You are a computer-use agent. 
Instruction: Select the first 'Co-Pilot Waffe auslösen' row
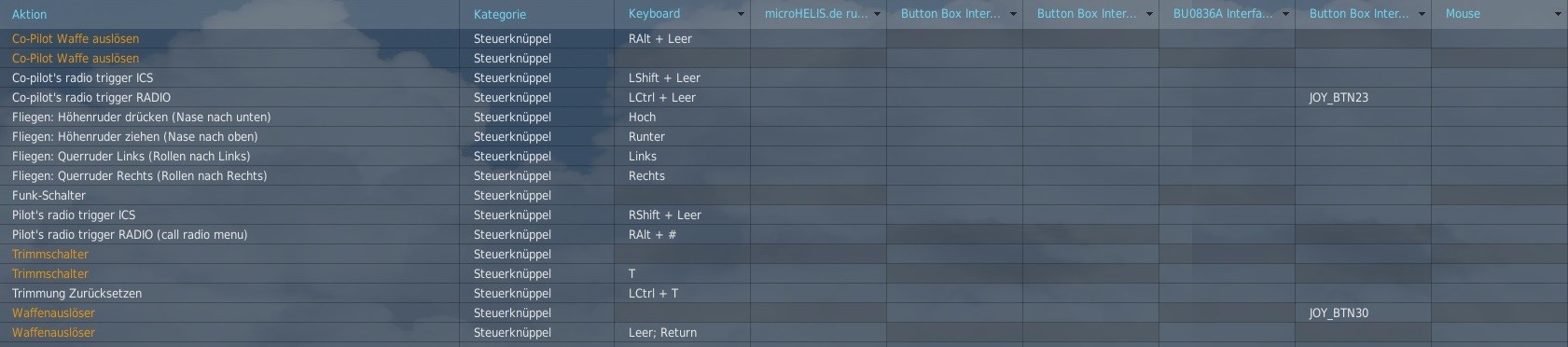(229, 38)
